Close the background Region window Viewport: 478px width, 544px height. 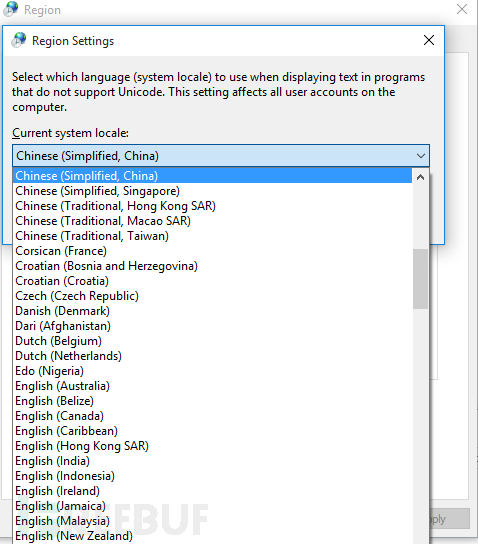[462, 9]
